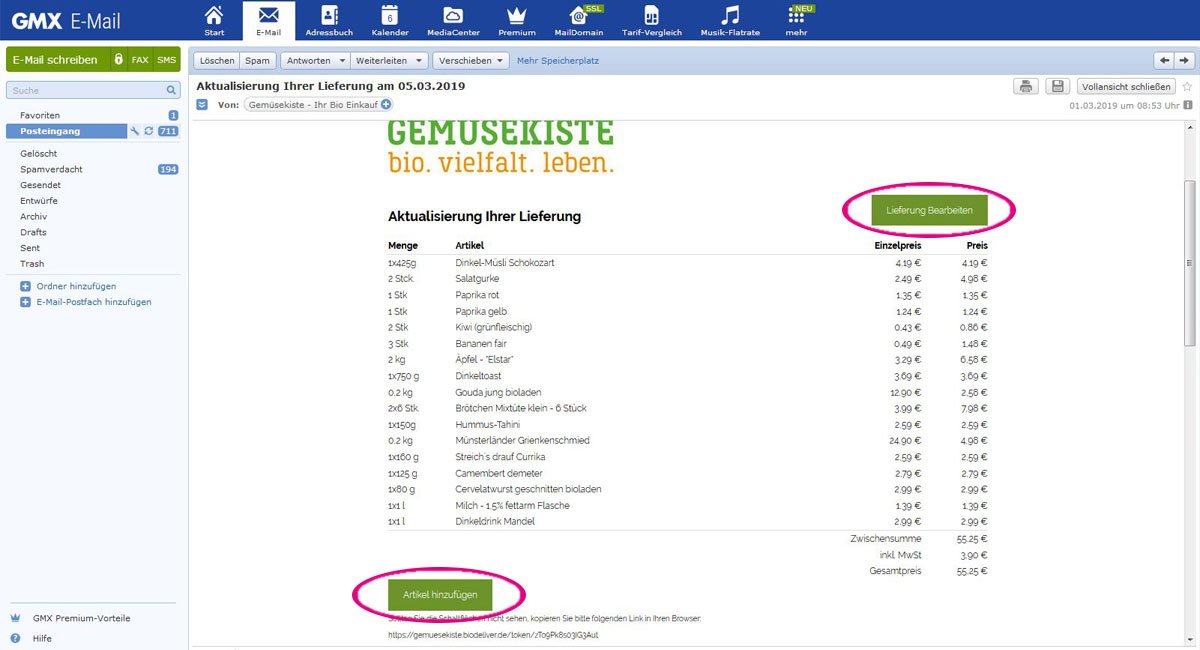This screenshot has height=650, width=1200.
Task: Open the Adressbuch tab
Action: 329,20
